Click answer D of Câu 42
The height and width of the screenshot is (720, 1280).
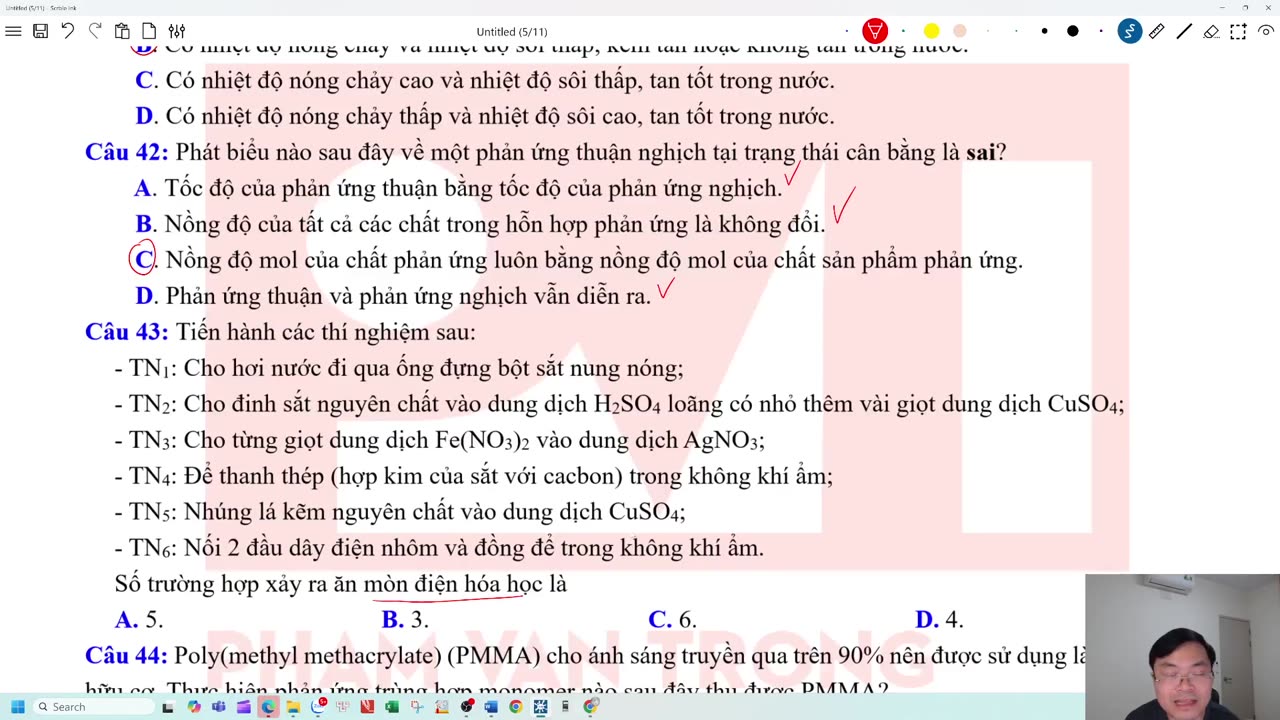click(393, 296)
